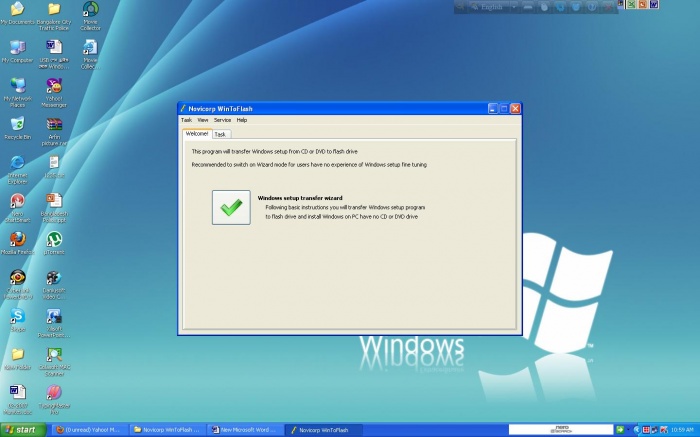
Task: Switch to the Task tab
Action: pyautogui.click(x=221, y=134)
